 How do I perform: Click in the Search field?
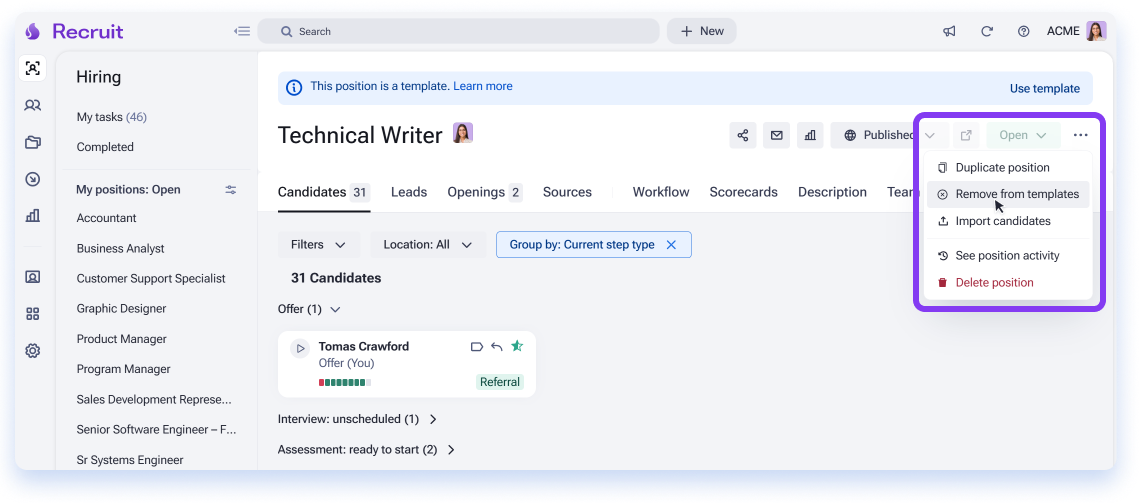click(x=458, y=31)
